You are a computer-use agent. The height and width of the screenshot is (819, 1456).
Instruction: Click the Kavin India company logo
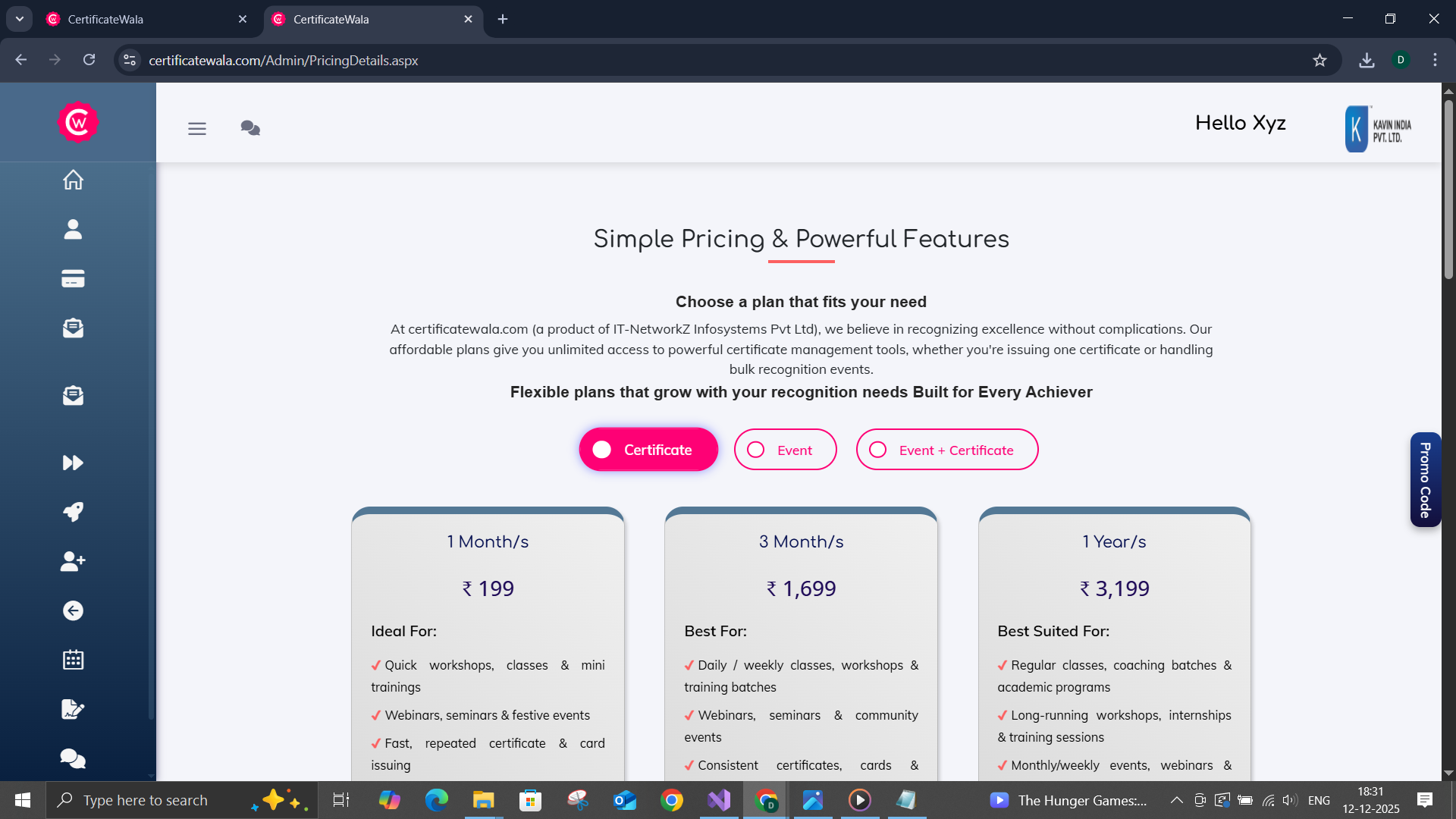tap(1379, 129)
